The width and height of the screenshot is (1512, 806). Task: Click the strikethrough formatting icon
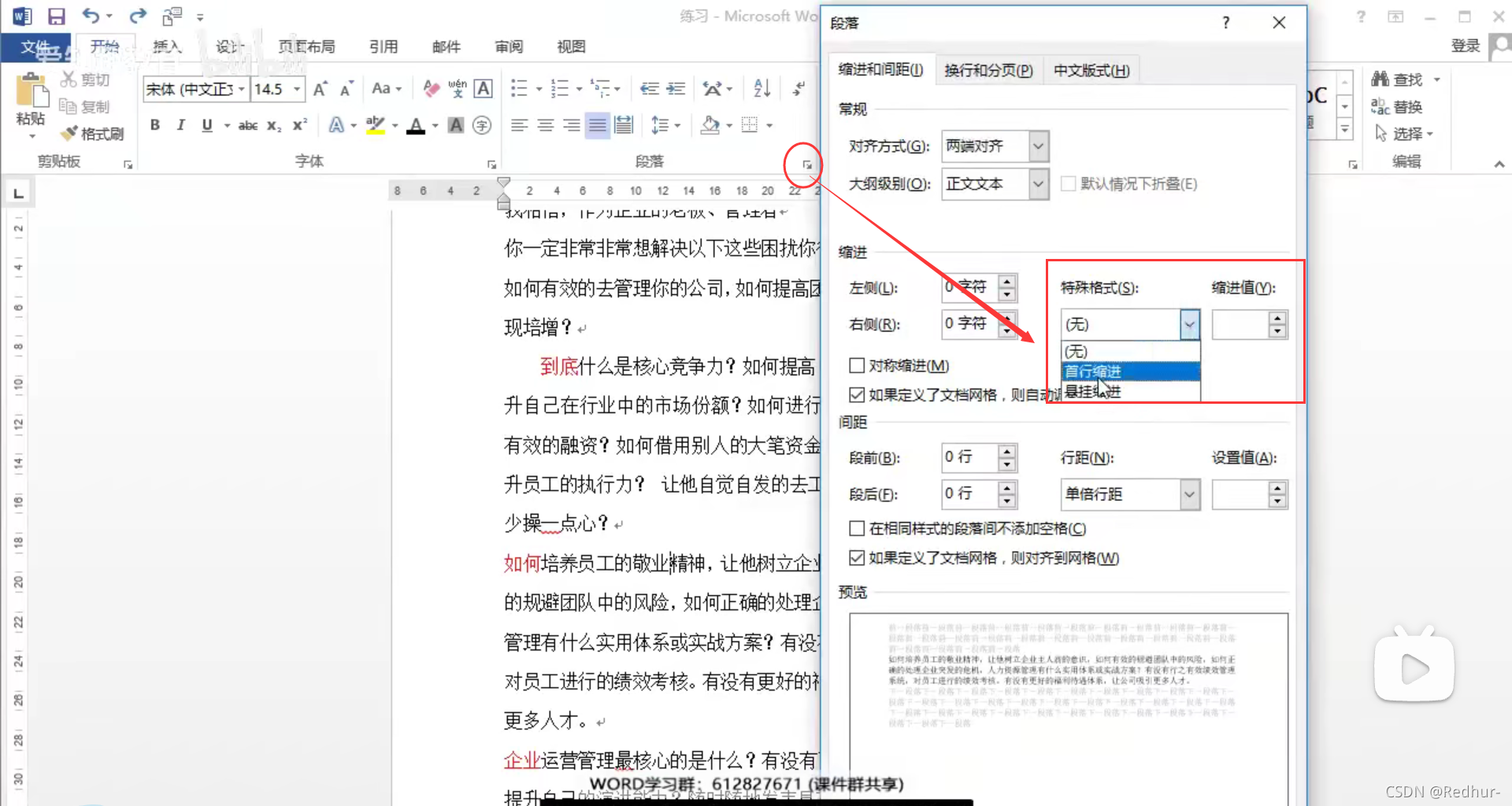coord(247,125)
